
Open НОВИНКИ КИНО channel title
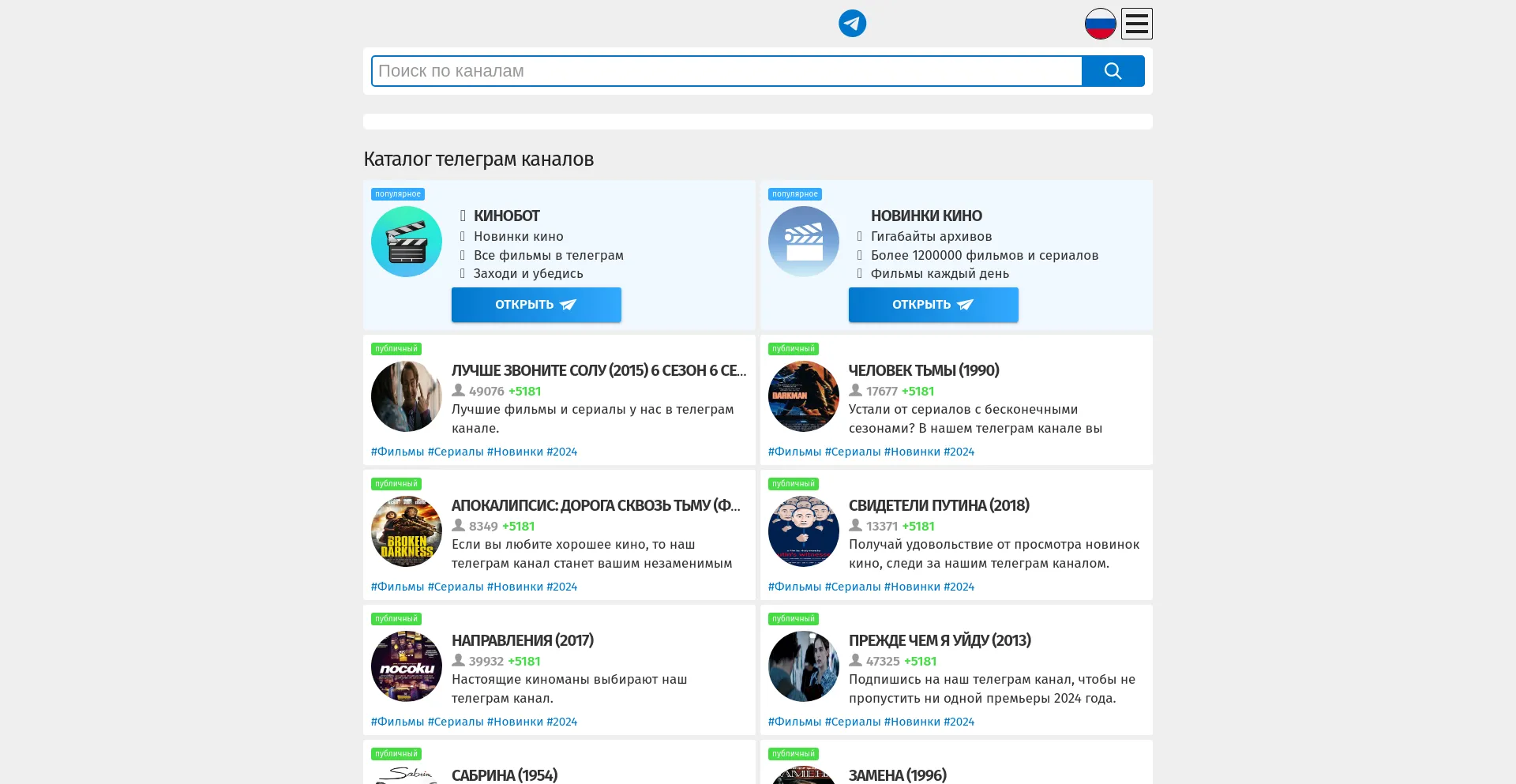926,216
